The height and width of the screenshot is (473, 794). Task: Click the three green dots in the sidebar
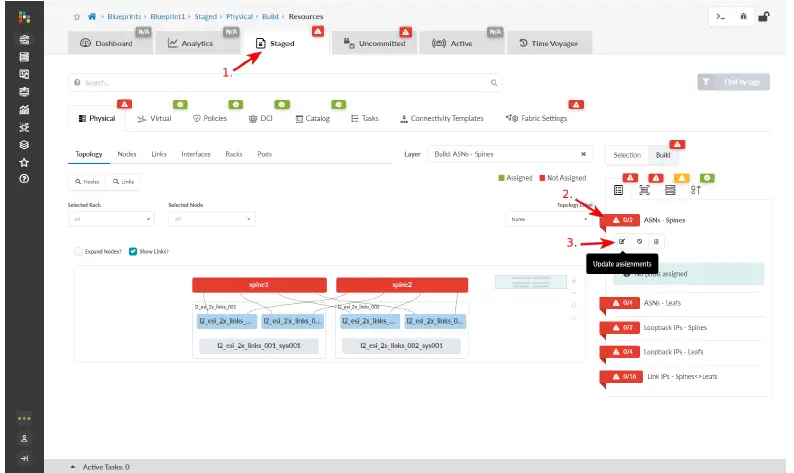pyautogui.click(x=24, y=418)
